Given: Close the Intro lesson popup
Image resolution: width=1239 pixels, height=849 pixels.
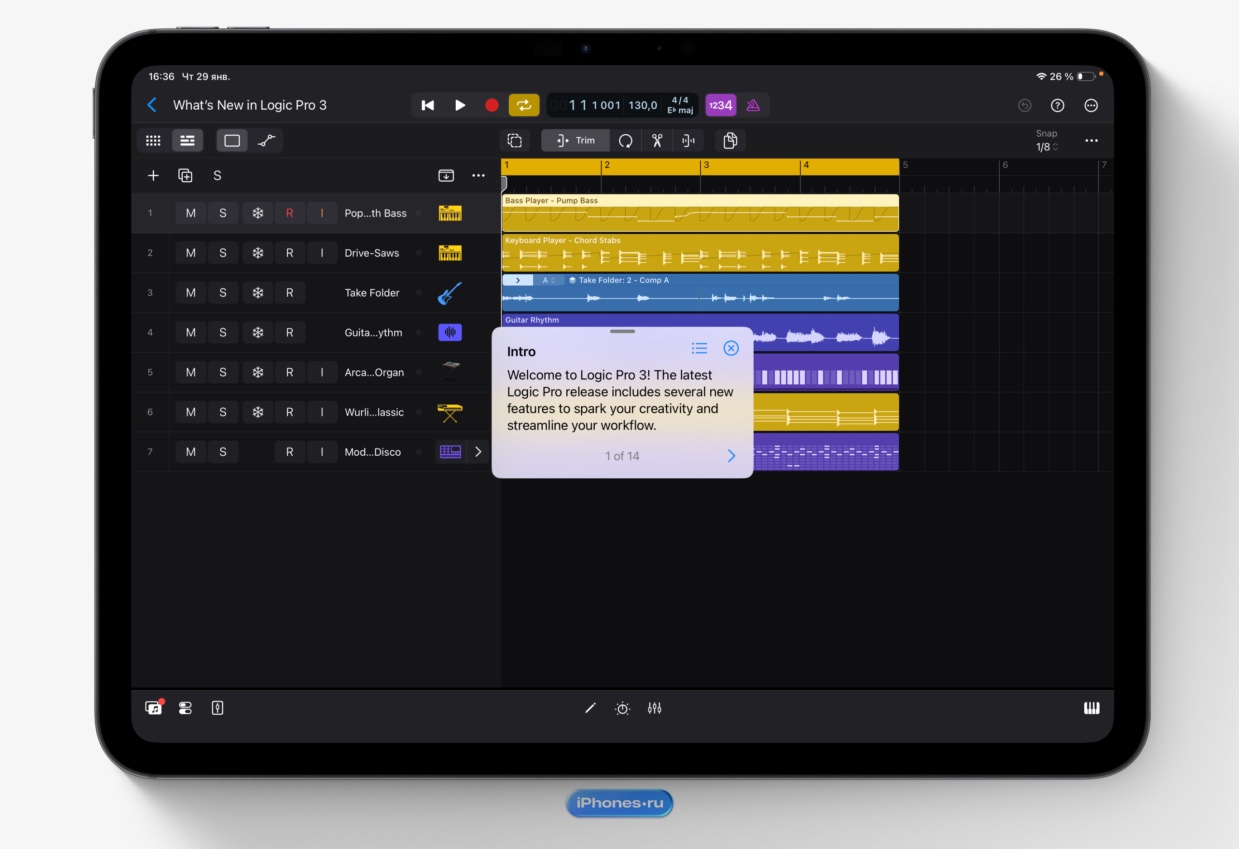Looking at the screenshot, I should click(x=731, y=348).
